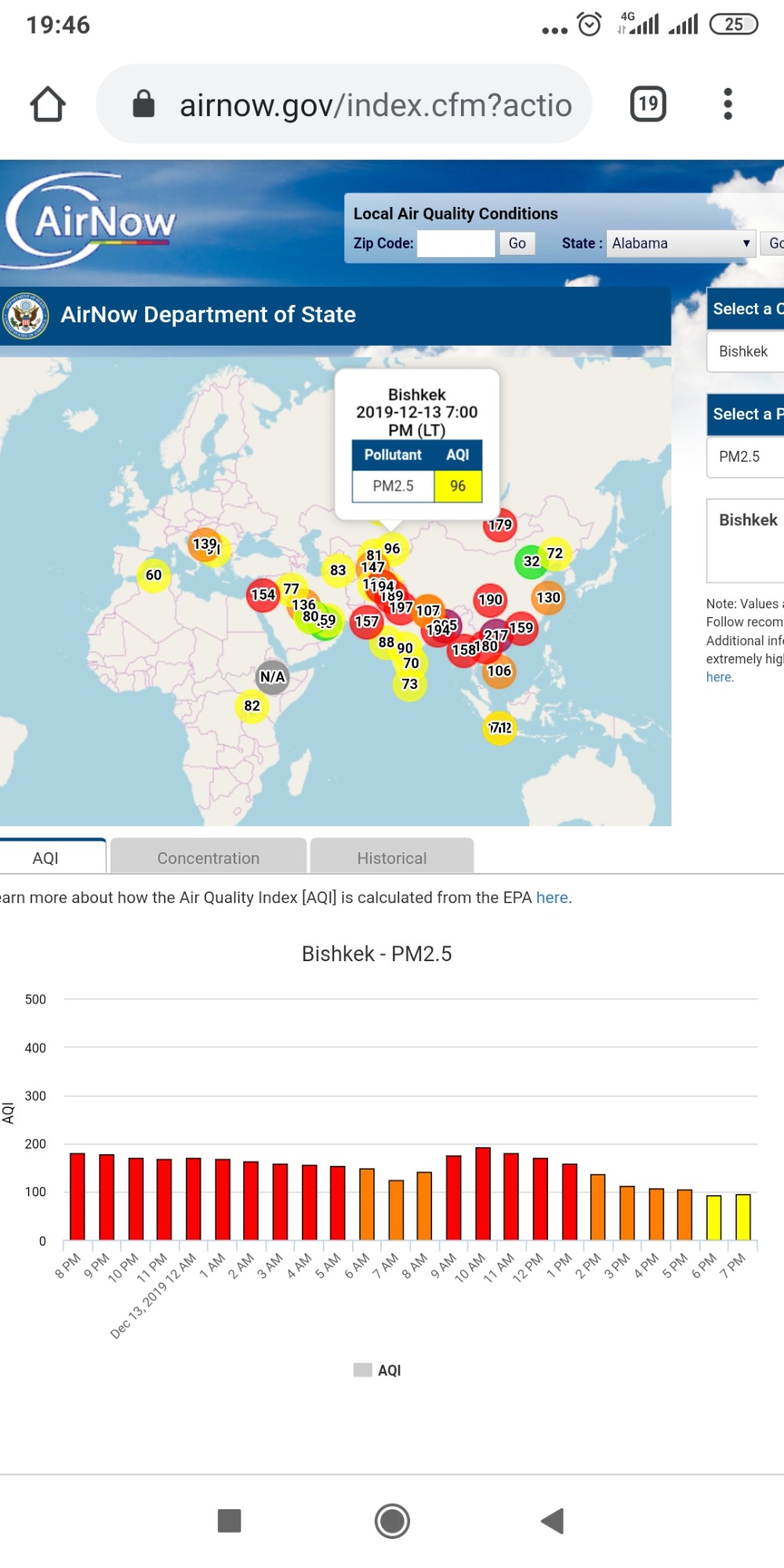Tap the N/A gray map marker

[272, 677]
